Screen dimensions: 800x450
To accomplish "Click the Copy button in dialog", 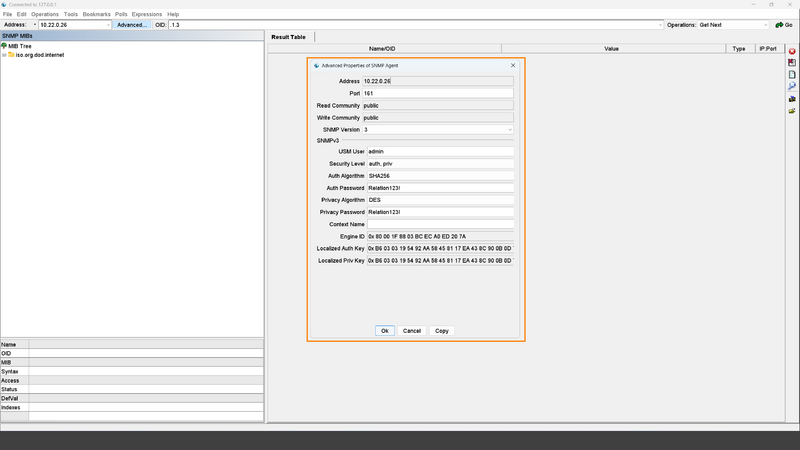I will tap(442, 331).
